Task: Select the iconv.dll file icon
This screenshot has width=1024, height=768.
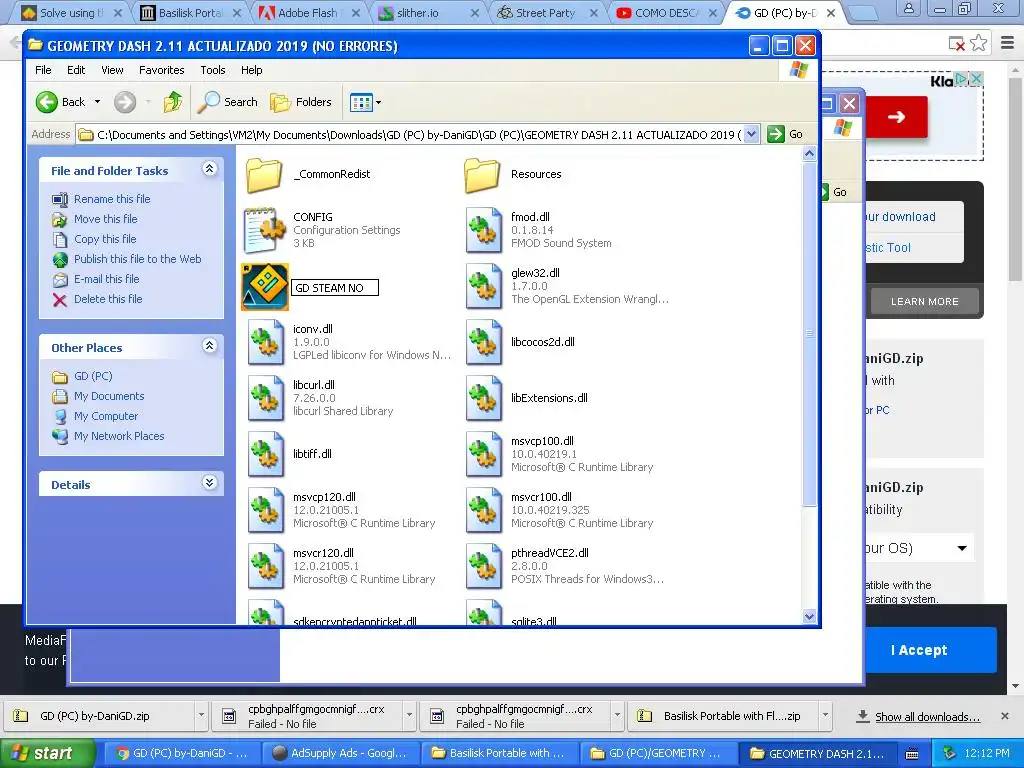Action: click(x=266, y=342)
